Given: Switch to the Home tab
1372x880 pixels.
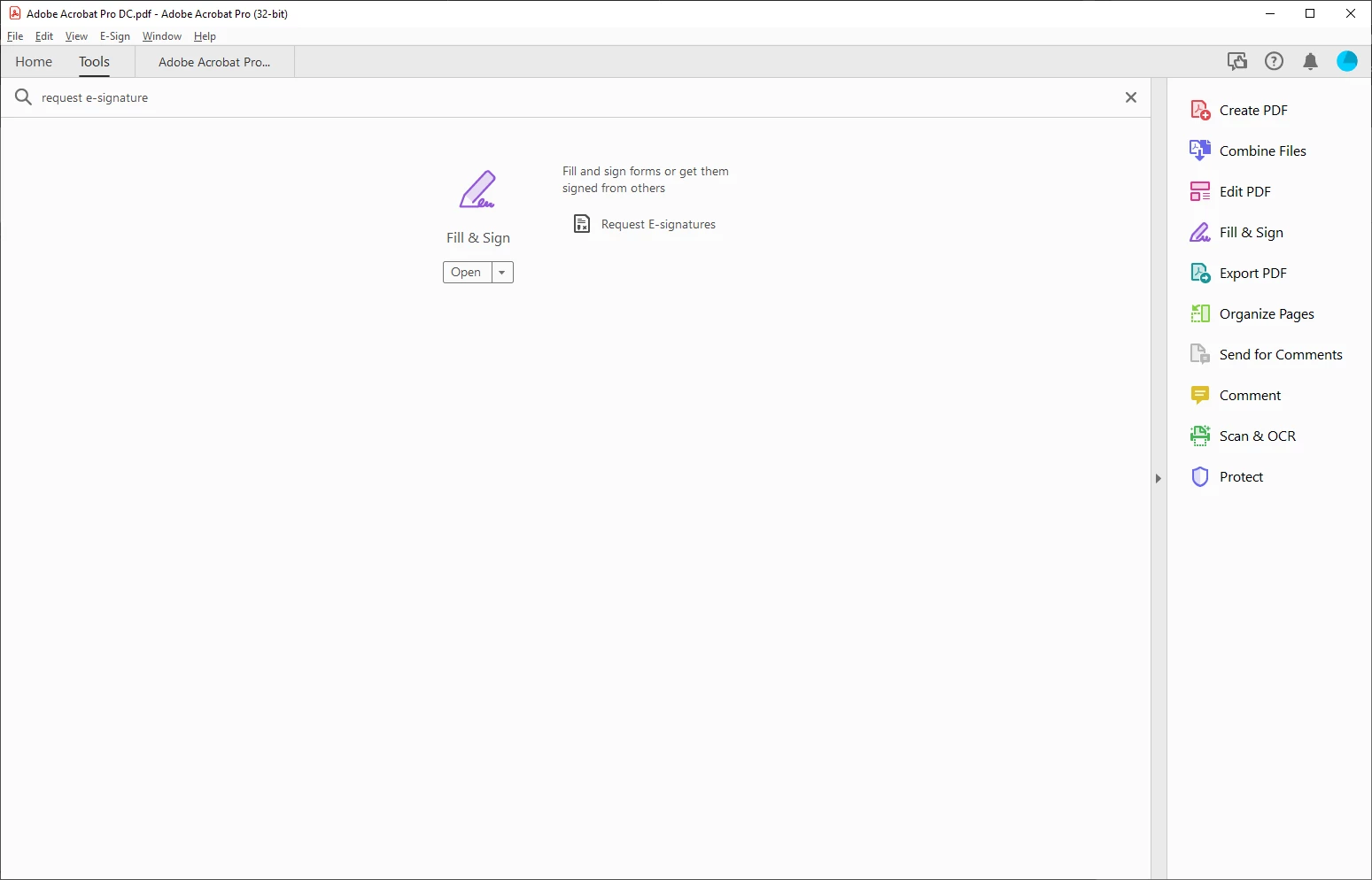Looking at the screenshot, I should pos(34,62).
